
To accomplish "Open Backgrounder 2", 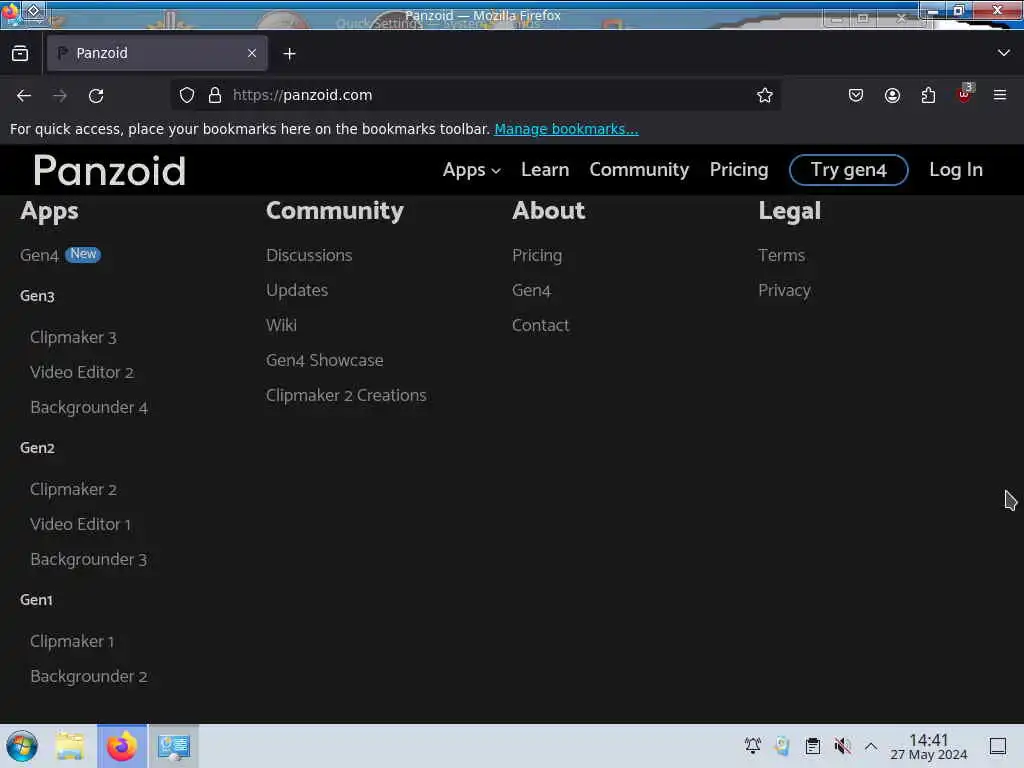I will coord(89,677).
